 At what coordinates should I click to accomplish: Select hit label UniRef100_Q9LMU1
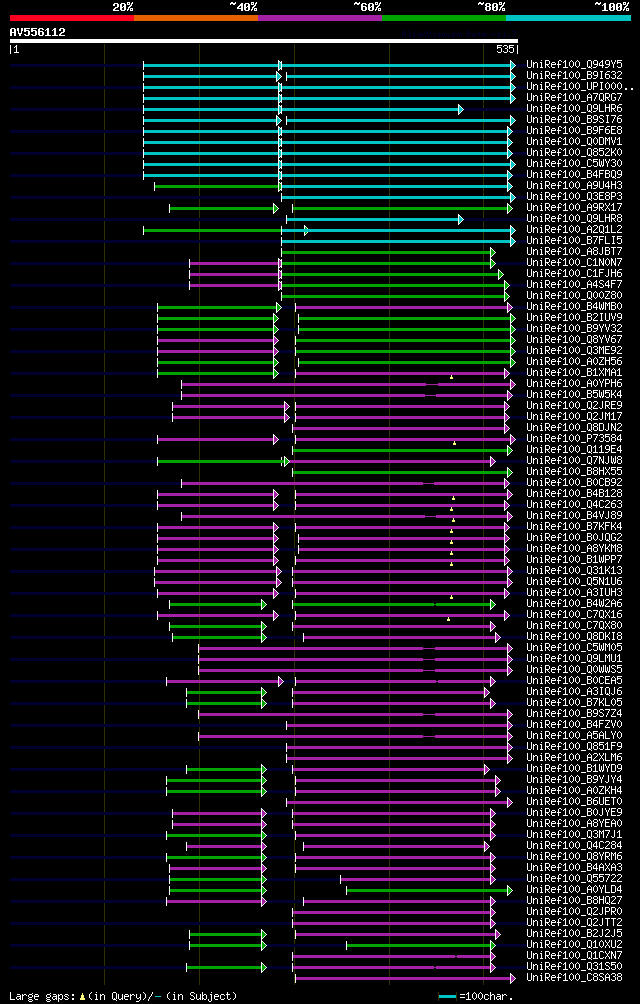coord(574,660)
